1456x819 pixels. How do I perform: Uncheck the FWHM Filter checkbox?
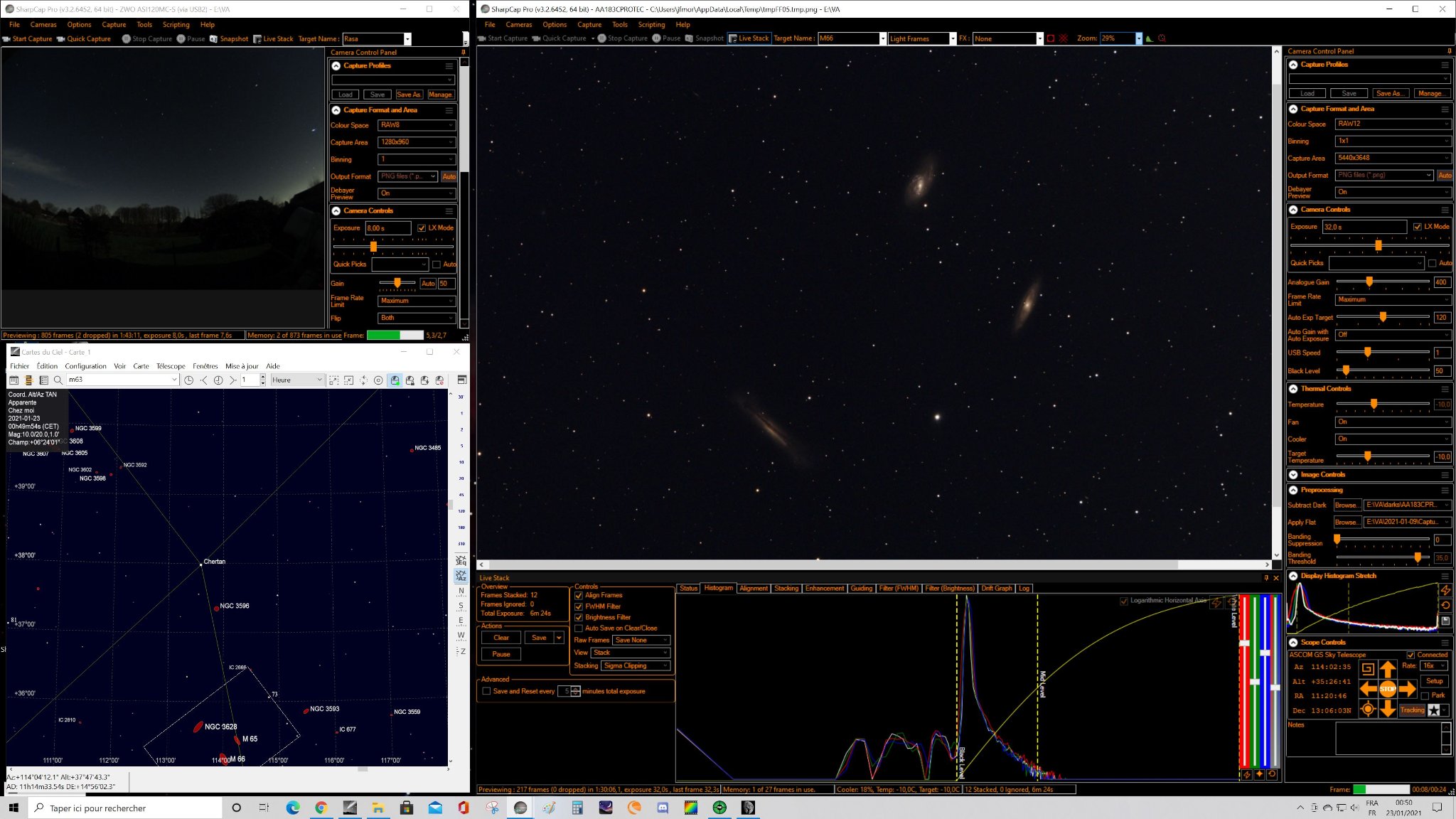click(x=579, y=606)
